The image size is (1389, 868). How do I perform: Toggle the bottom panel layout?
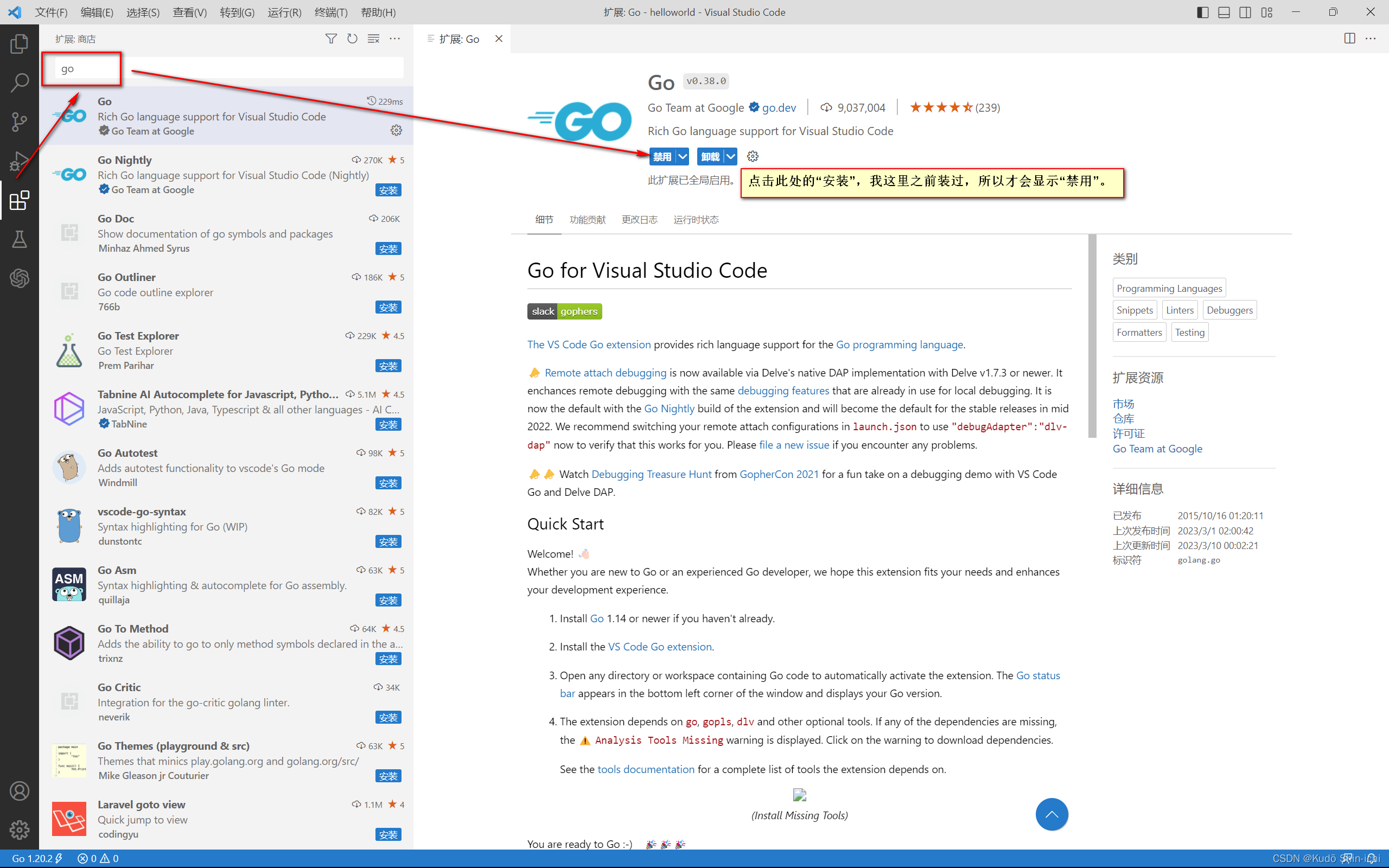point(1224,12)
